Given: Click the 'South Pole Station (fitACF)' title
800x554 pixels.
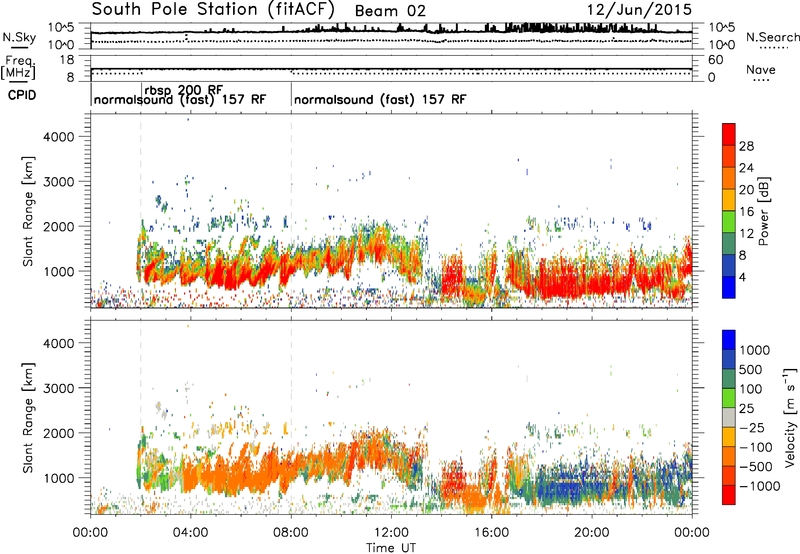Looking at the screenshot, I should (213, 9).
